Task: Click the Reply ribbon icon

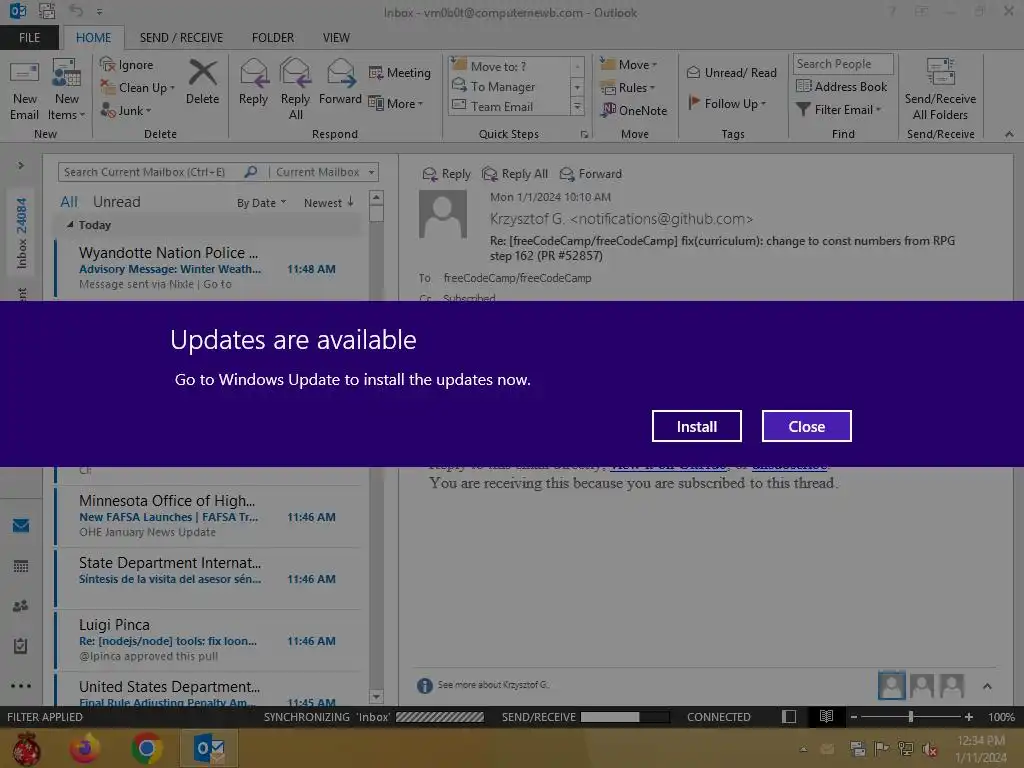Action: pos(253,82)
